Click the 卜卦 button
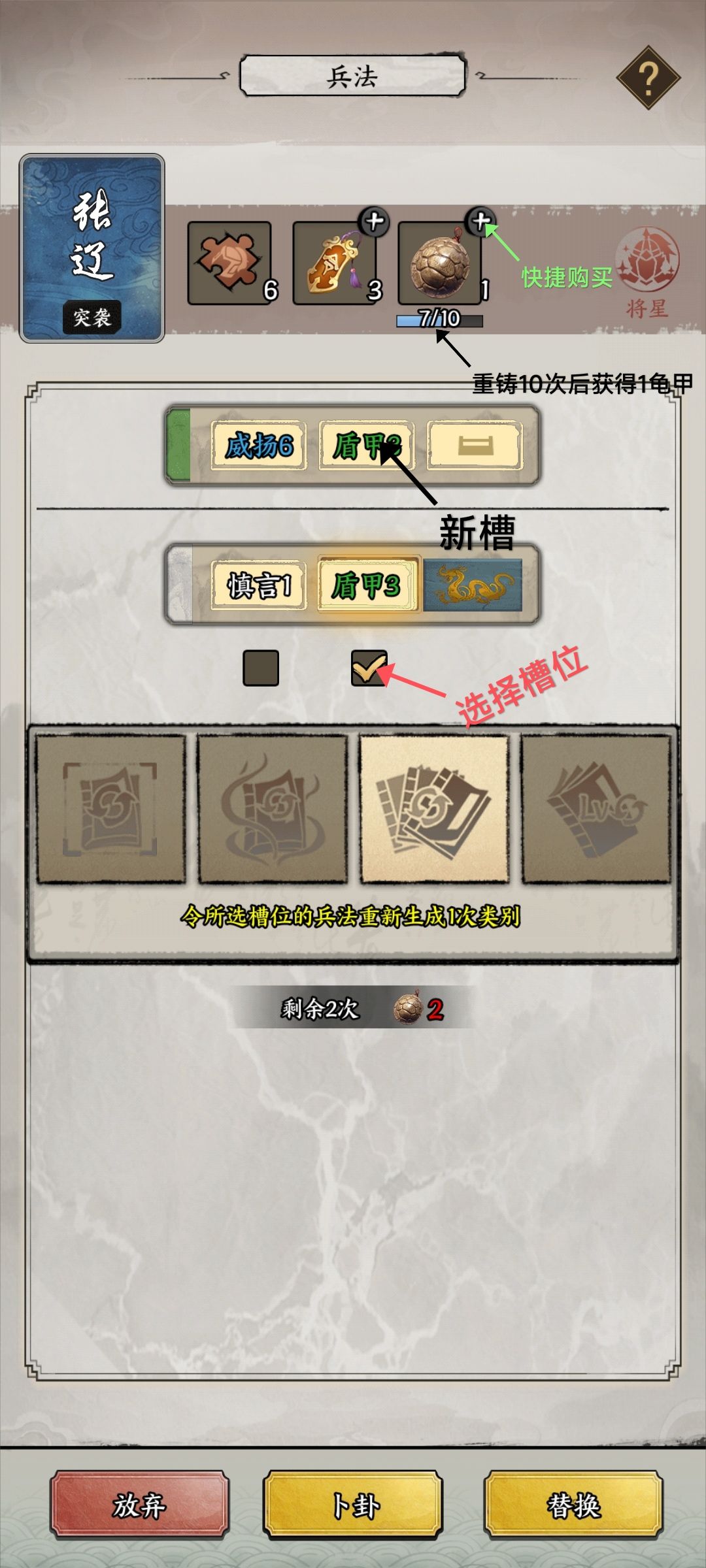The height and width of the screenshot is (1568, 706). tap(353, 1507)
